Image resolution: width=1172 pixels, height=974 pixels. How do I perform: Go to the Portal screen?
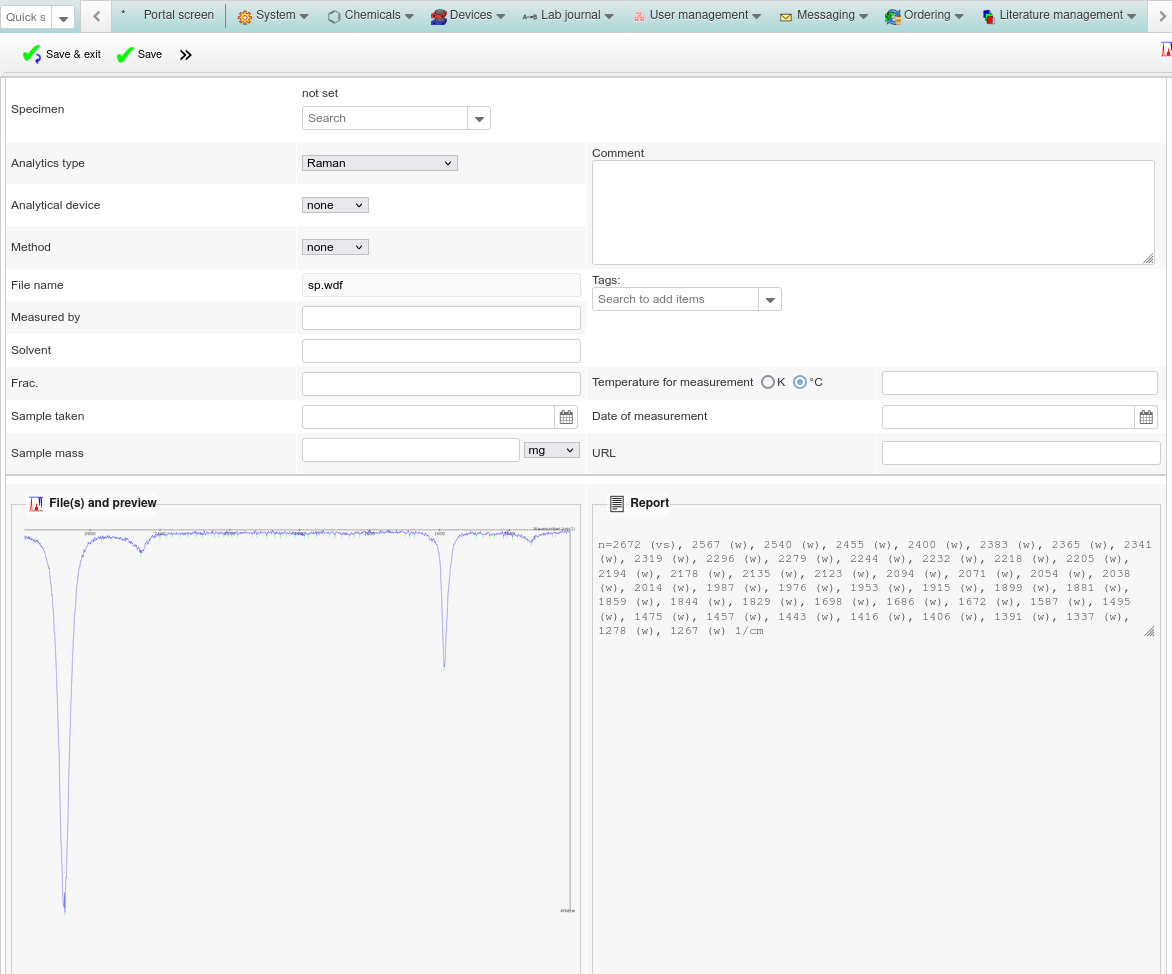point(178,16)
